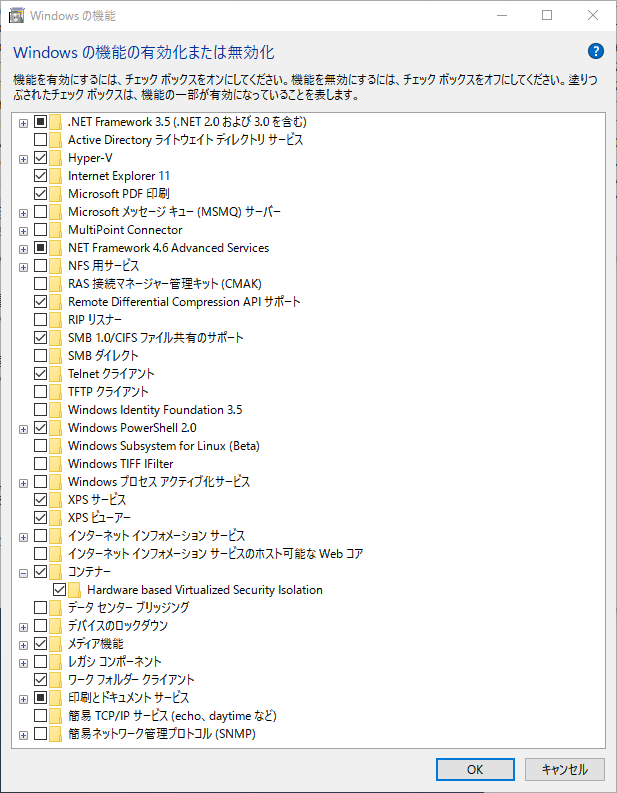Enable the TFTP クライアント checkbox
Screen dimensions: 617x793
coord(40,391)
